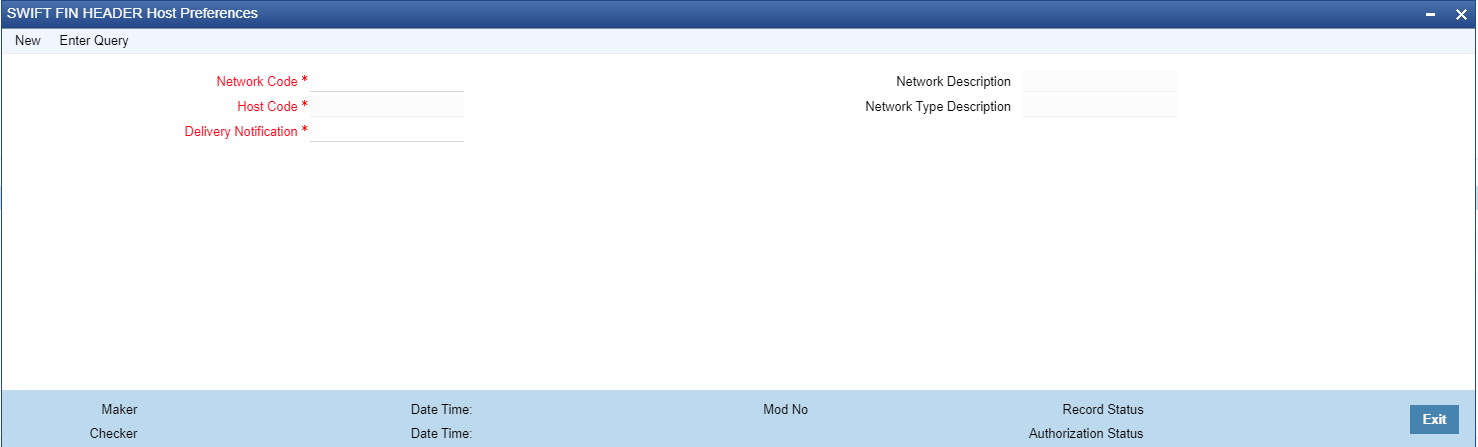Click the Authorization Status label
This screenshot has height=447, width=1478.
point(1086,434)
